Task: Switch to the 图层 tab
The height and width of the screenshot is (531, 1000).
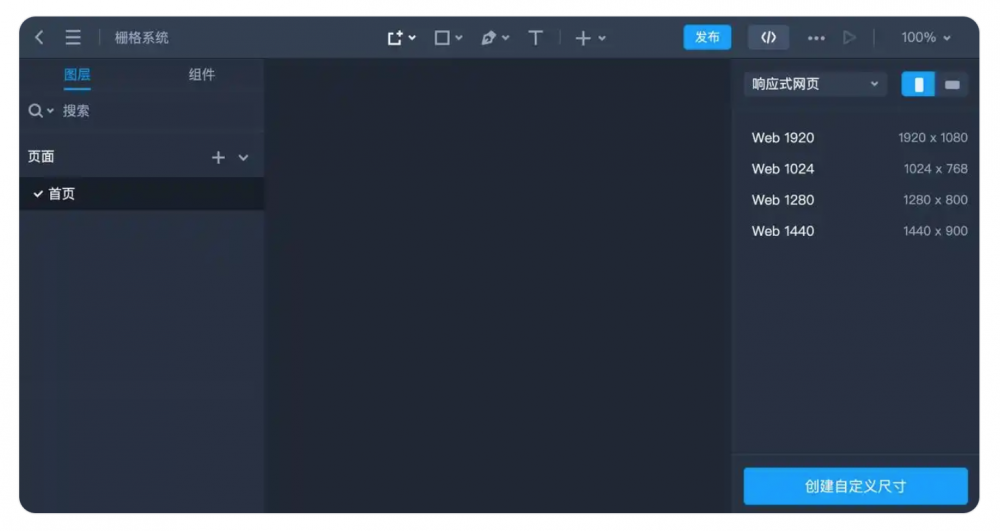Action: coord(77,75)
